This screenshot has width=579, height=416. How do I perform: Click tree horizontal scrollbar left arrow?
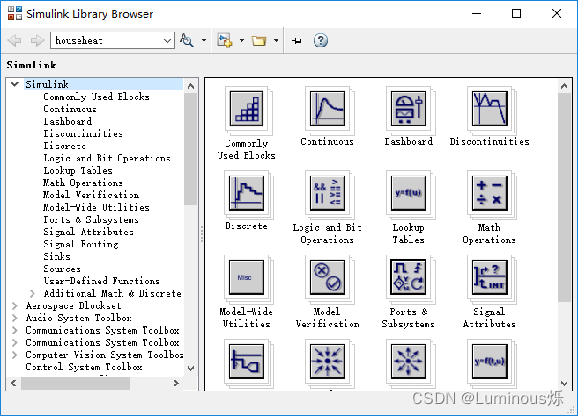[14, 383]
